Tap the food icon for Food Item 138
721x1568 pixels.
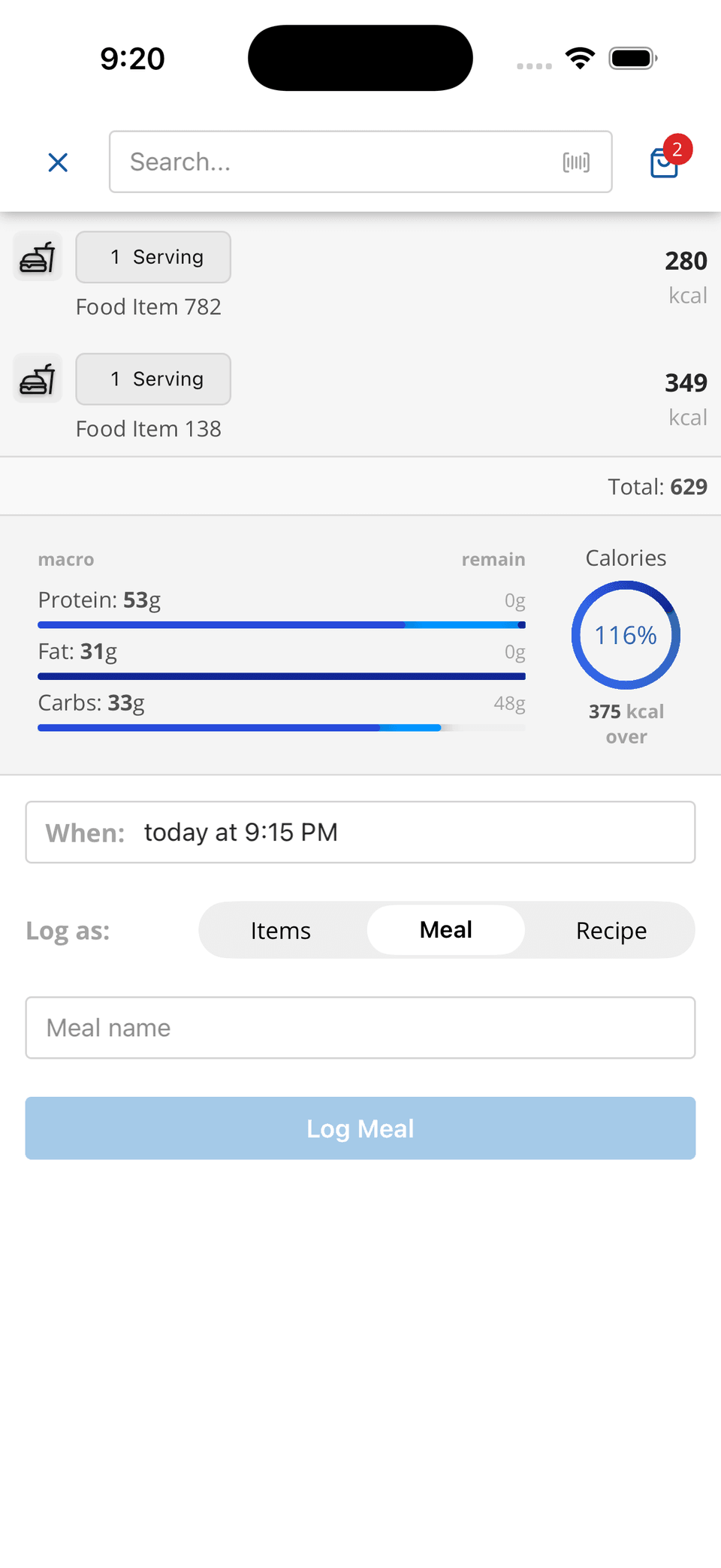pyautogui.click(x=38, y=379)
